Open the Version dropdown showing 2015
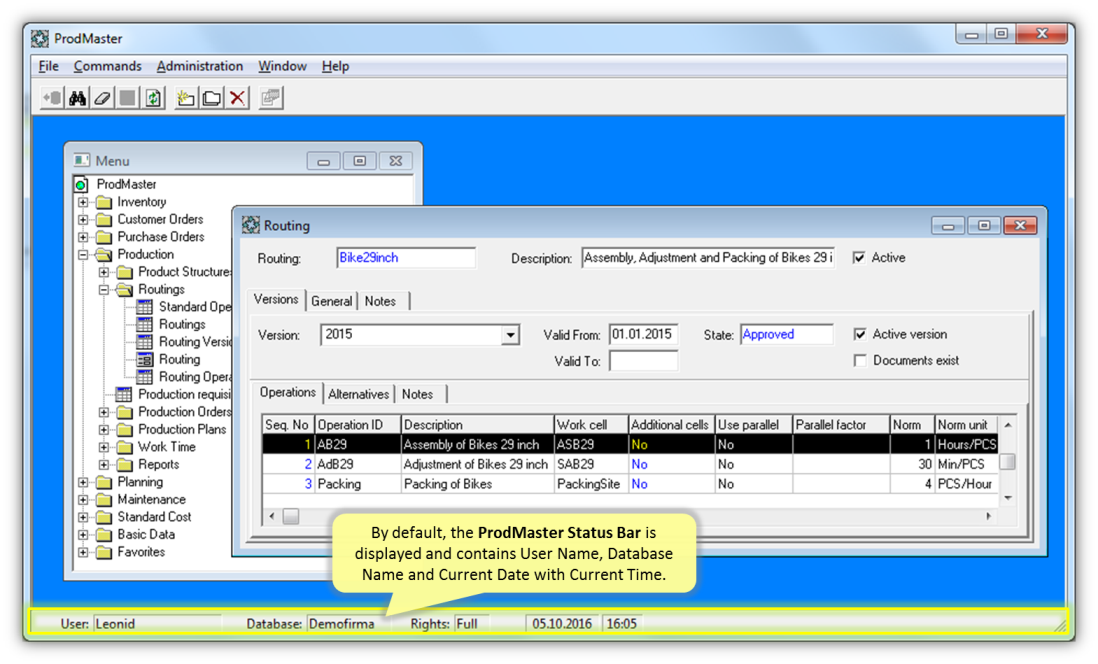The image size is (1098, 664). tap(510, 335)
